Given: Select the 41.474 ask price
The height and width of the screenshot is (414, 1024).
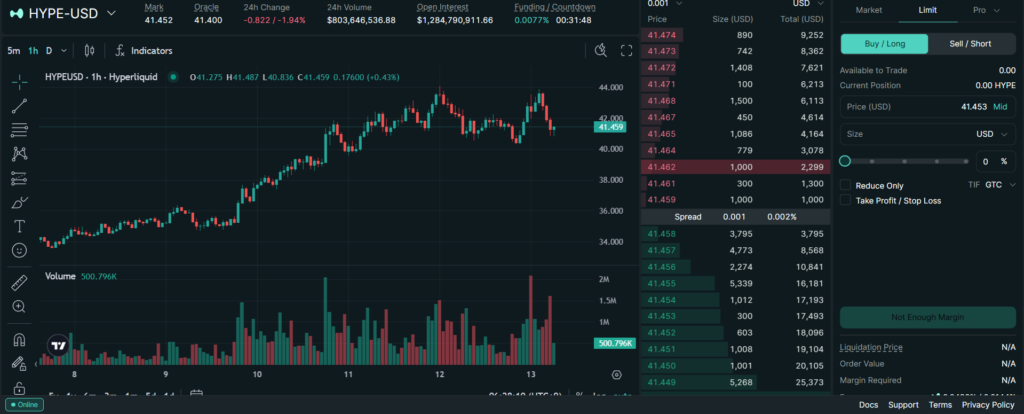Looking at the screenshot, I should coord(662,35).
